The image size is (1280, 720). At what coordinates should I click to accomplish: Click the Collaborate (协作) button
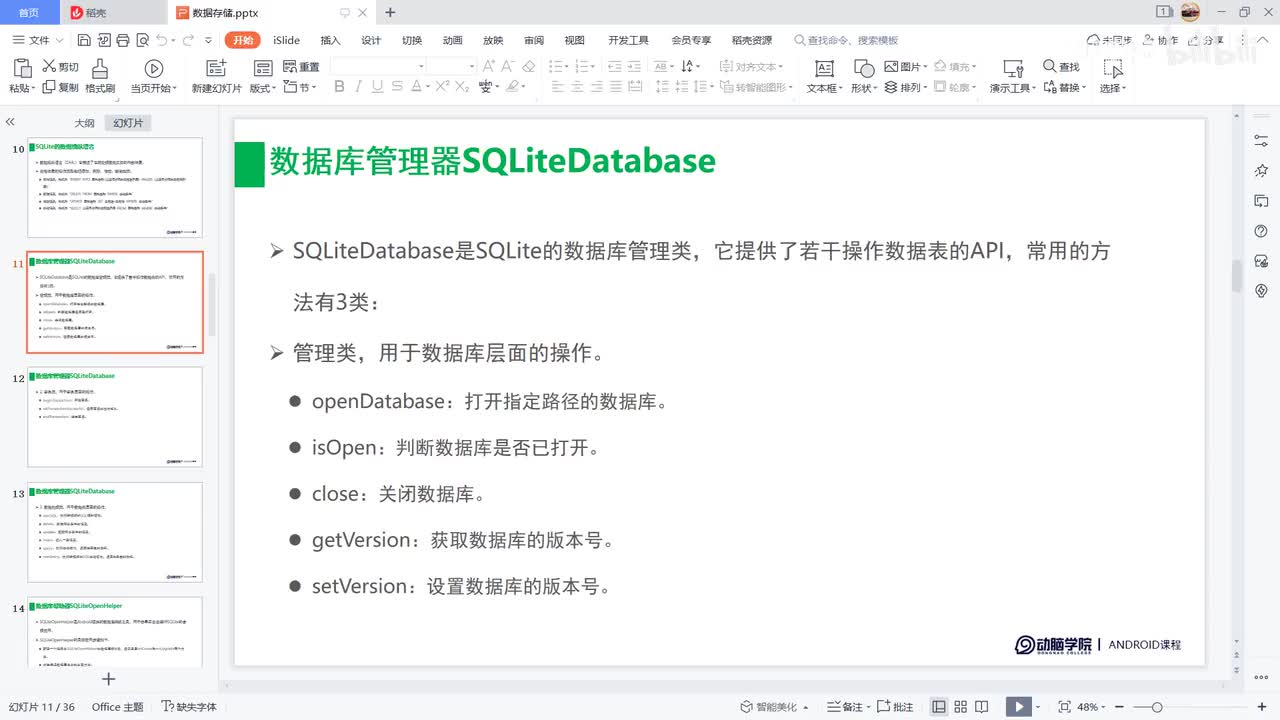(x=1160, y=40)
